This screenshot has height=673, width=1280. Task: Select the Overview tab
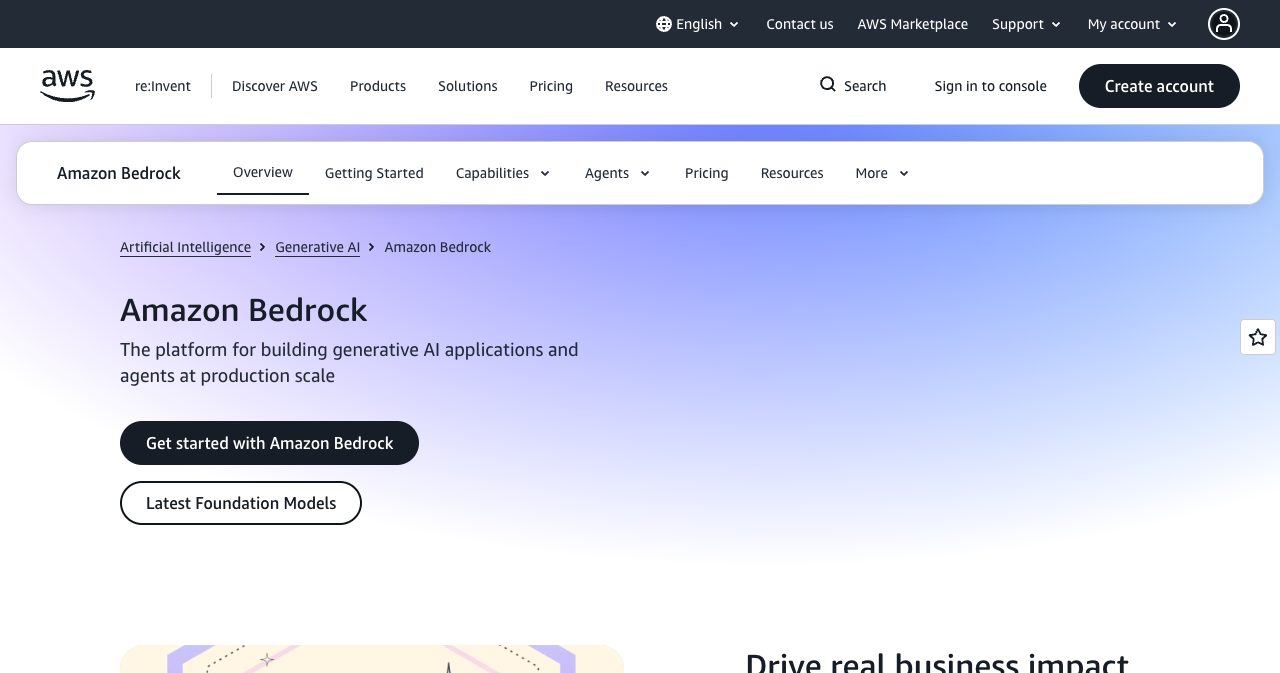[263, 172]
